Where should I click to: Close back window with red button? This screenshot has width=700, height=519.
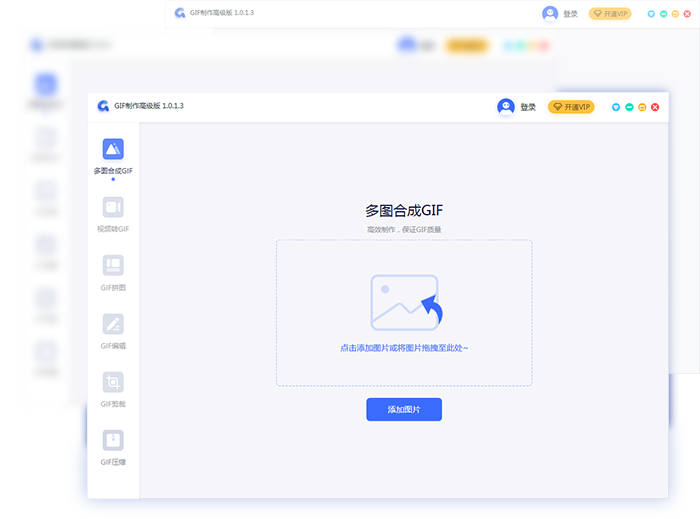(x=688, y=14)
